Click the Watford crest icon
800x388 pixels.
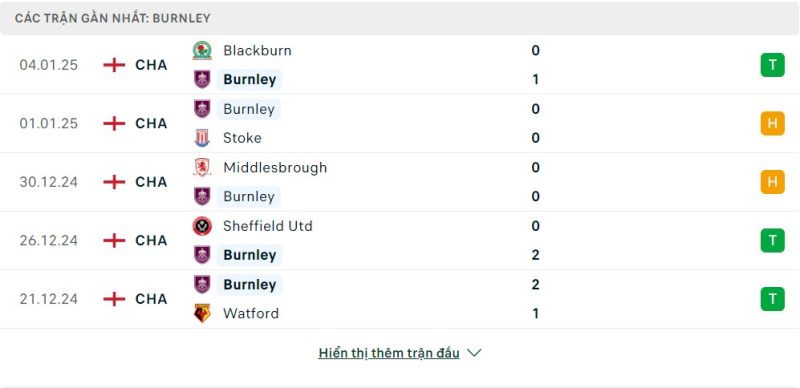click(x=202, y=313)
